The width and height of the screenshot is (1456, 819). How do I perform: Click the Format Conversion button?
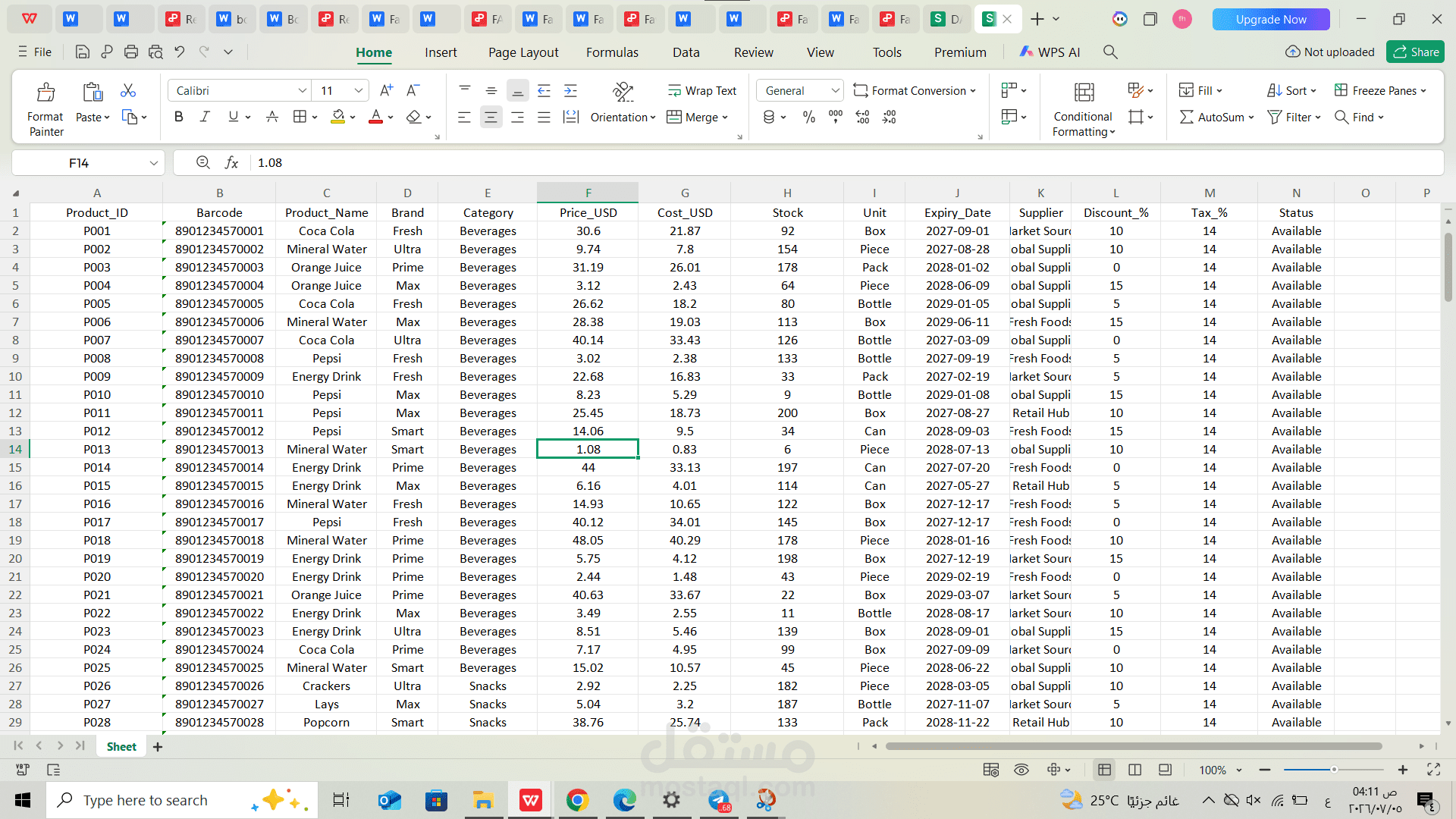[915, 90]
